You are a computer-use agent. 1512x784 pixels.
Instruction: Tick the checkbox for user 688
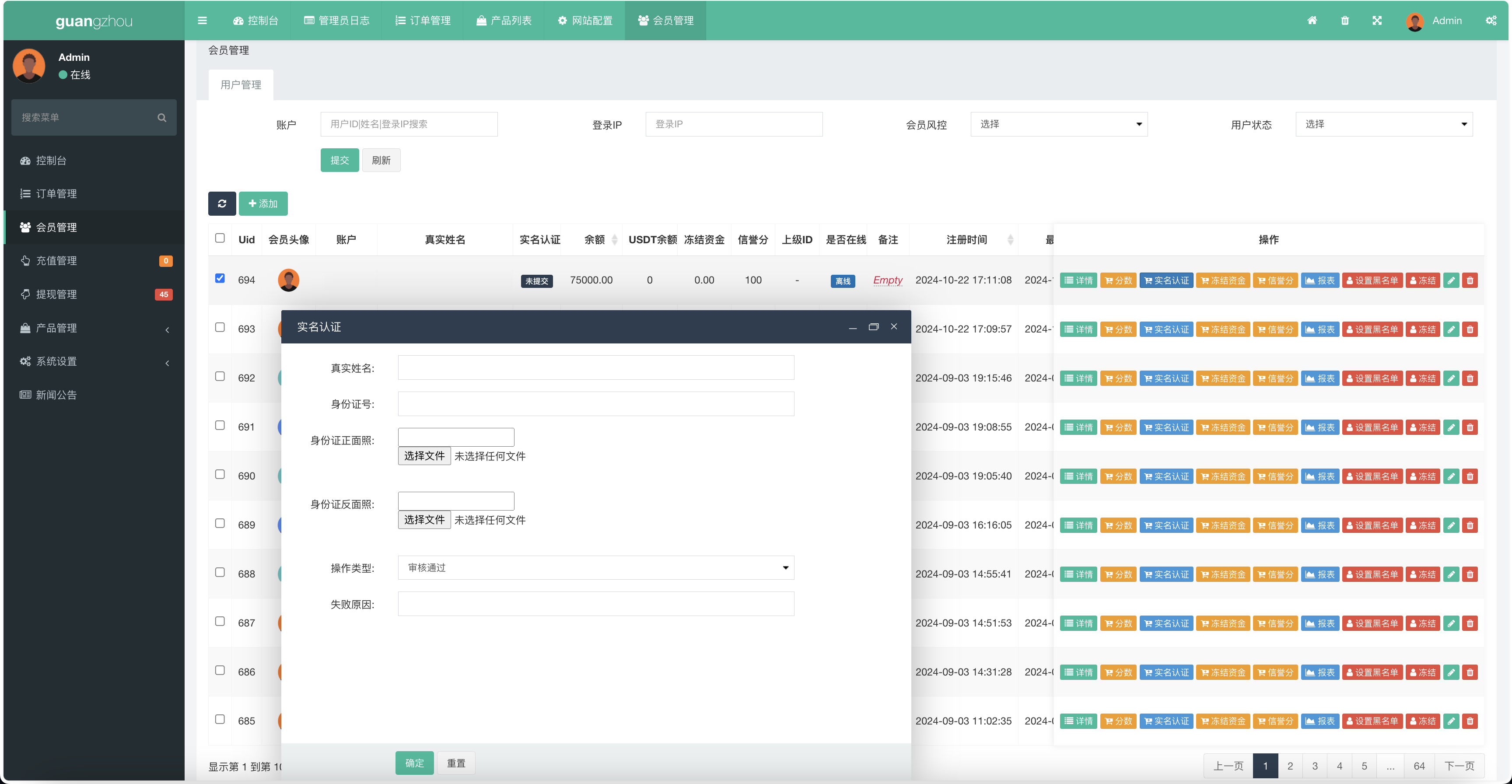pyautogui.click(x=220, y=572)
